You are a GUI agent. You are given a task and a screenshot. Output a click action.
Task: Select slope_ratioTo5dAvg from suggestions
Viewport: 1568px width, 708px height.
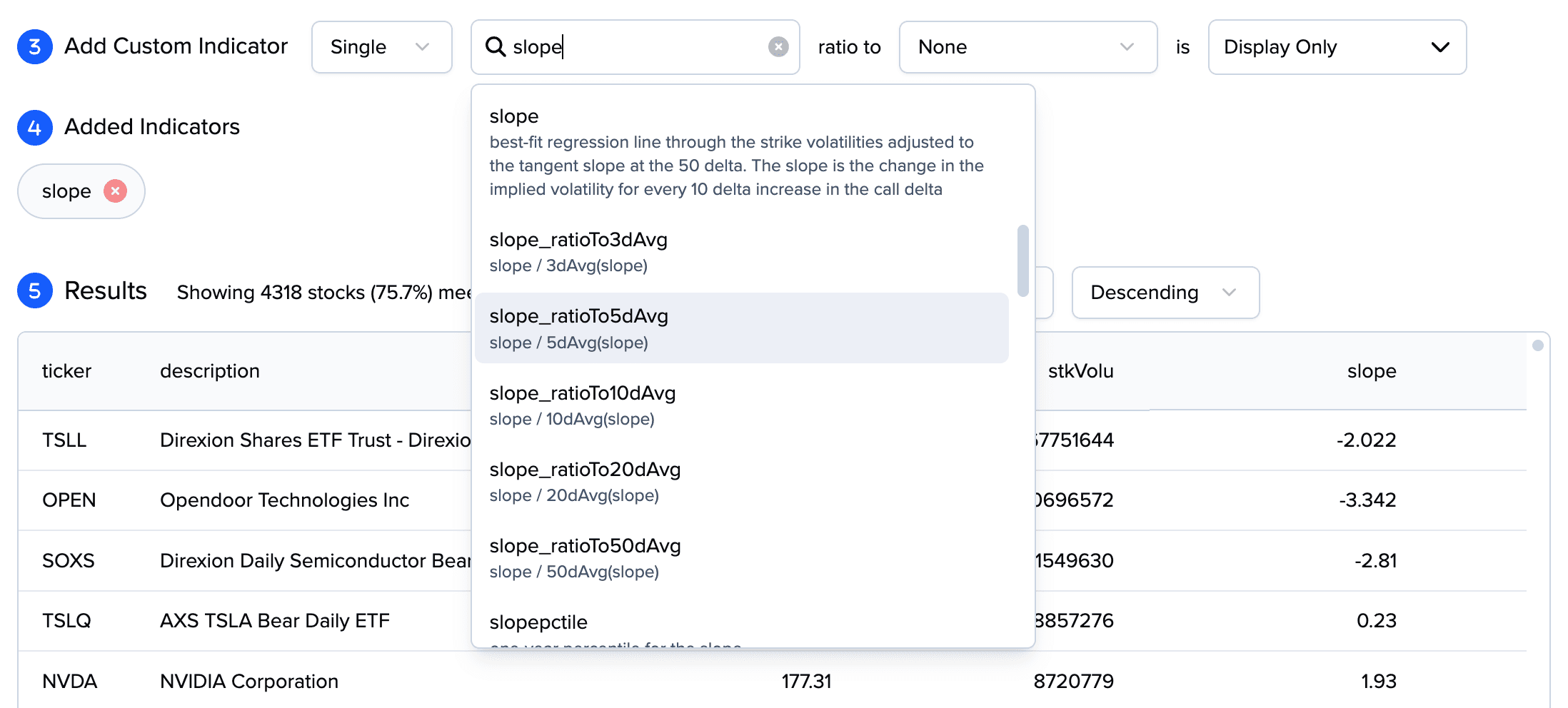click(742, 328)
